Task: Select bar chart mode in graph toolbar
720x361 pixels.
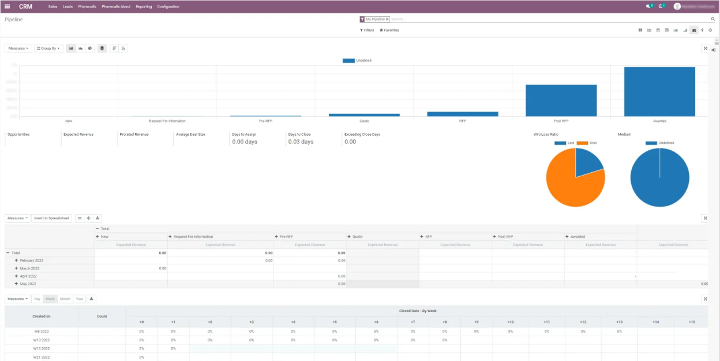Action: pyautogui.click(x=71, y=48)
